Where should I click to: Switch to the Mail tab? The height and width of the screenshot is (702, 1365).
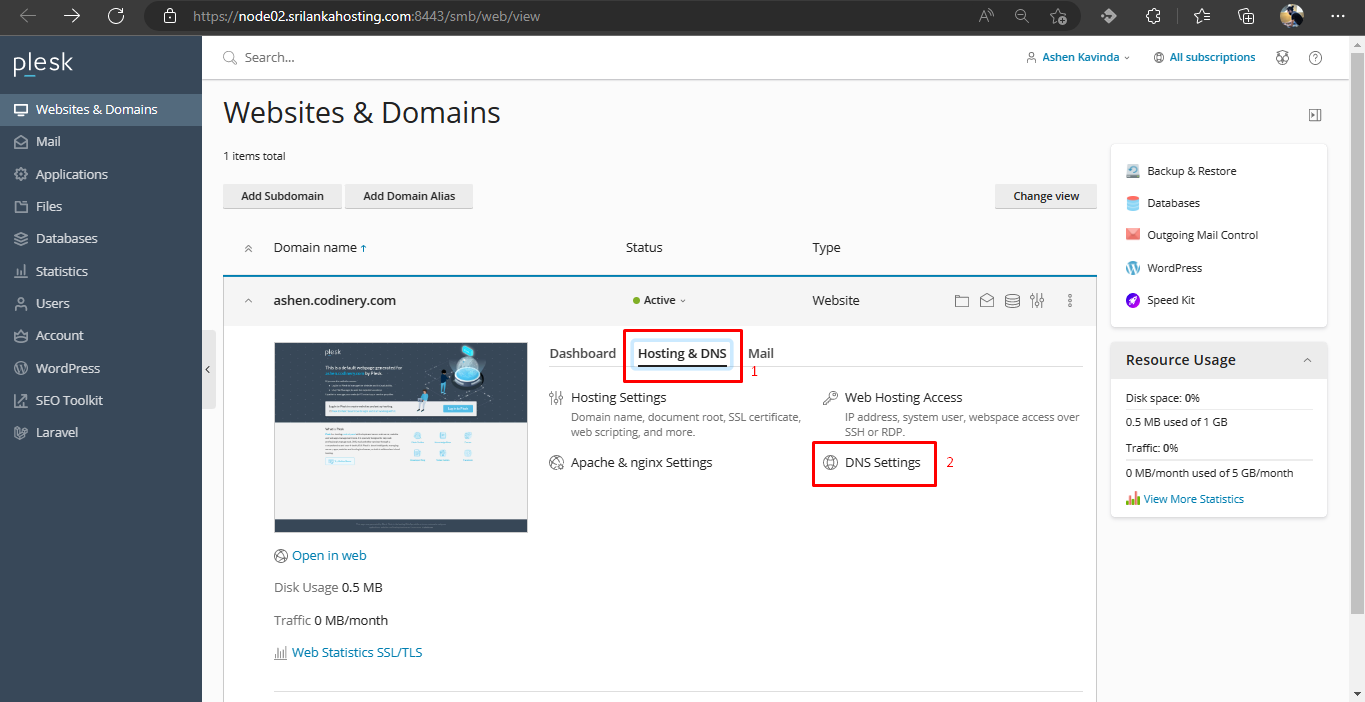point(761,354)
